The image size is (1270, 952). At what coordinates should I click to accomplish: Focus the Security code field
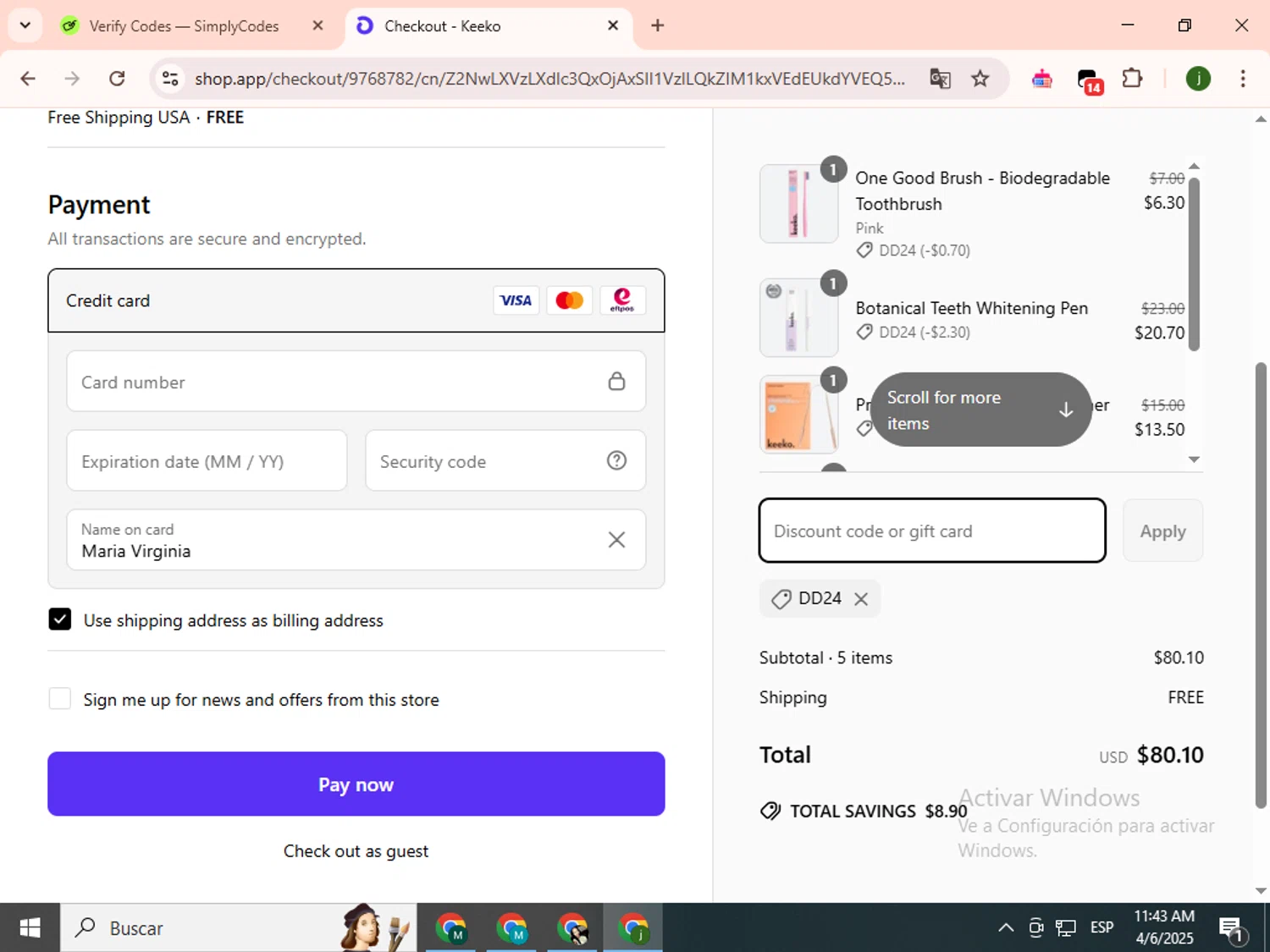click(x=505, y=461)
